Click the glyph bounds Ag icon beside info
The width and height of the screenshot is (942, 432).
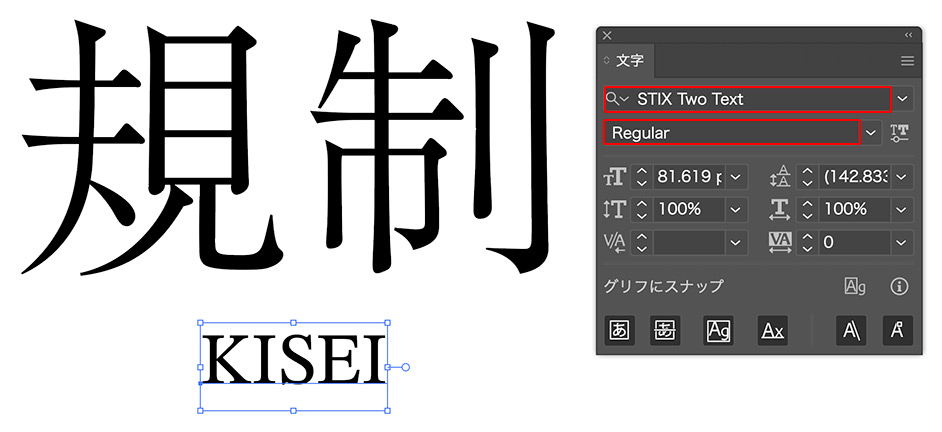tap(855, 287)
